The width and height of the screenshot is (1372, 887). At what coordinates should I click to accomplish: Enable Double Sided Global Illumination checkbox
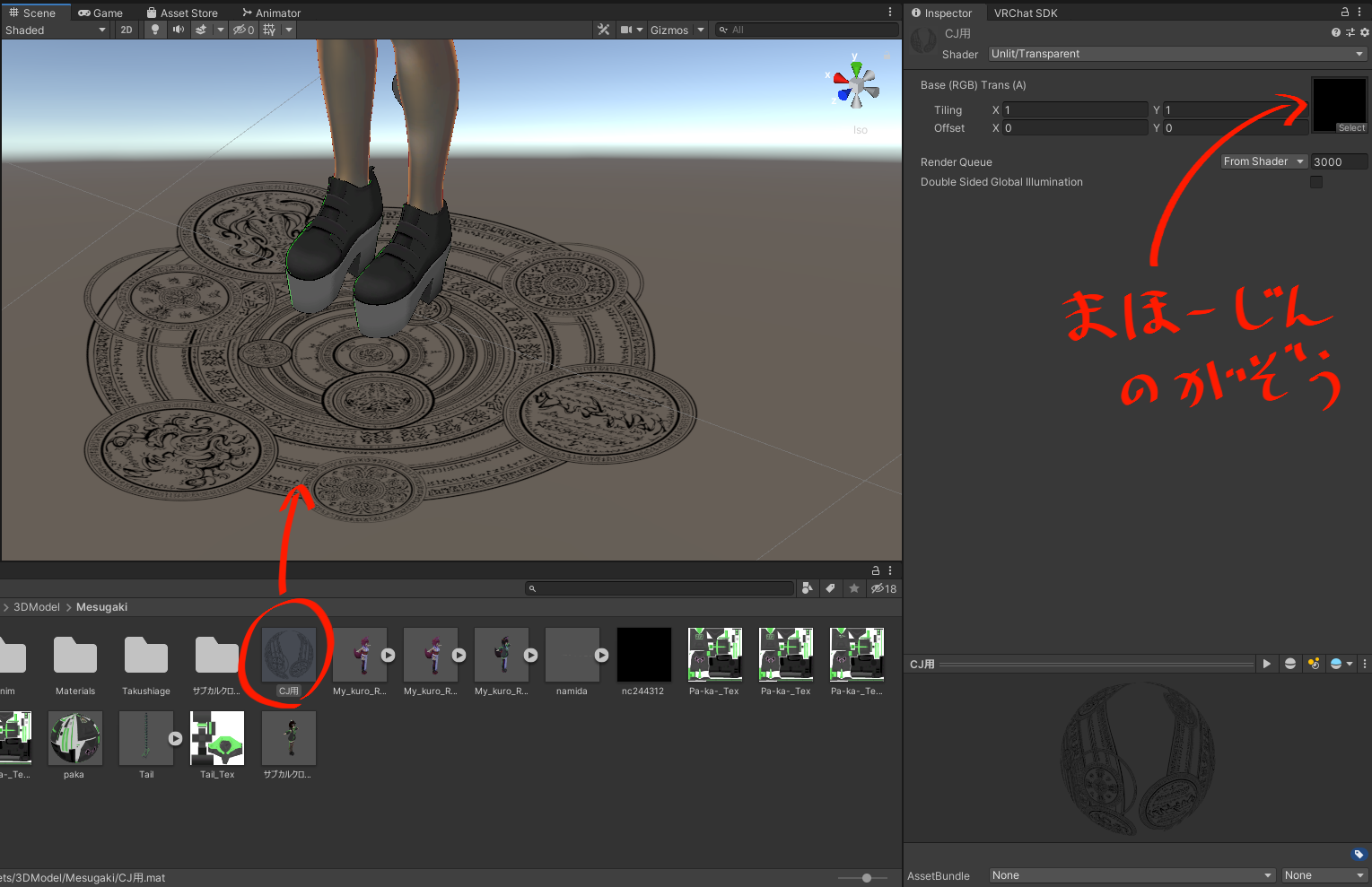click(1316, 182)
